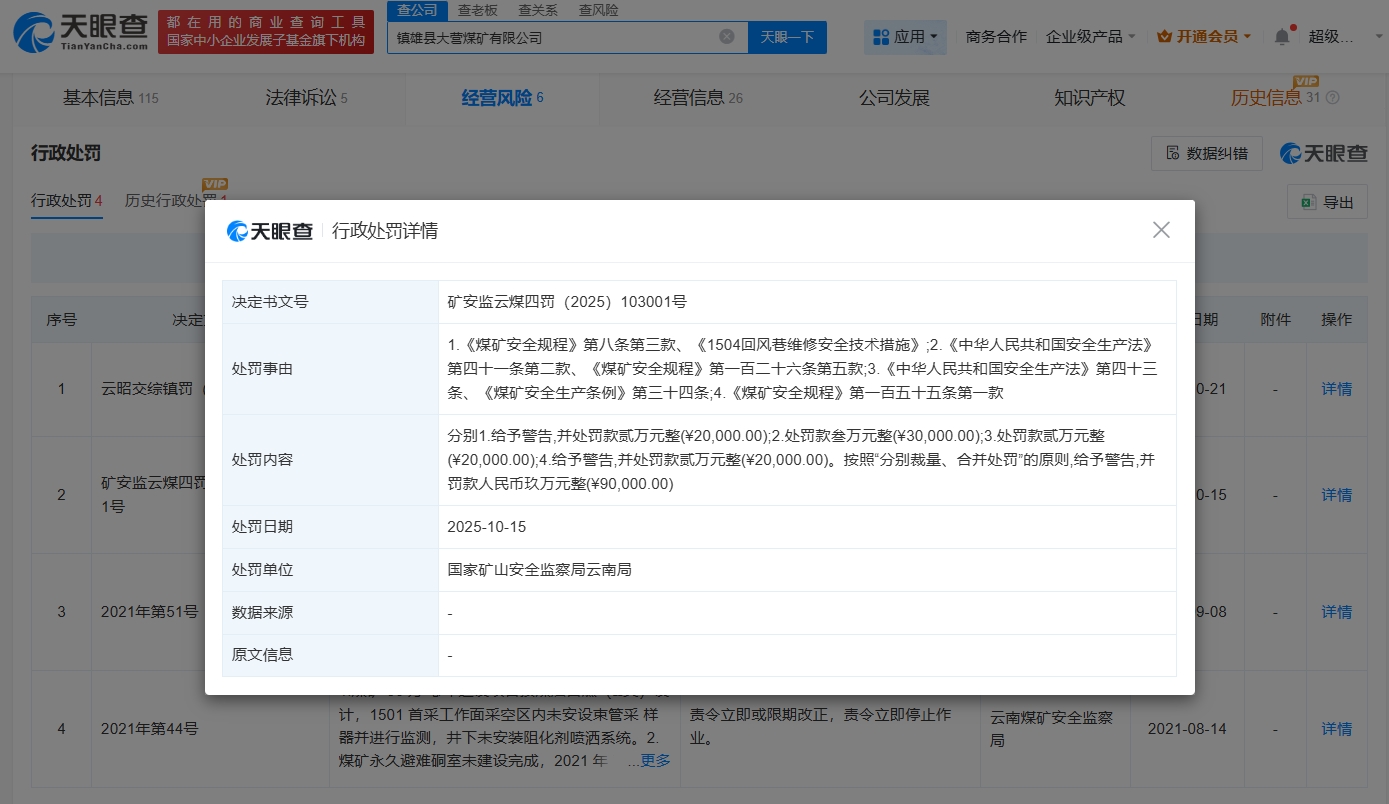Switch to the 查公司 search tab
This screenshot has width=1389, height=804.
pos(417,10)
